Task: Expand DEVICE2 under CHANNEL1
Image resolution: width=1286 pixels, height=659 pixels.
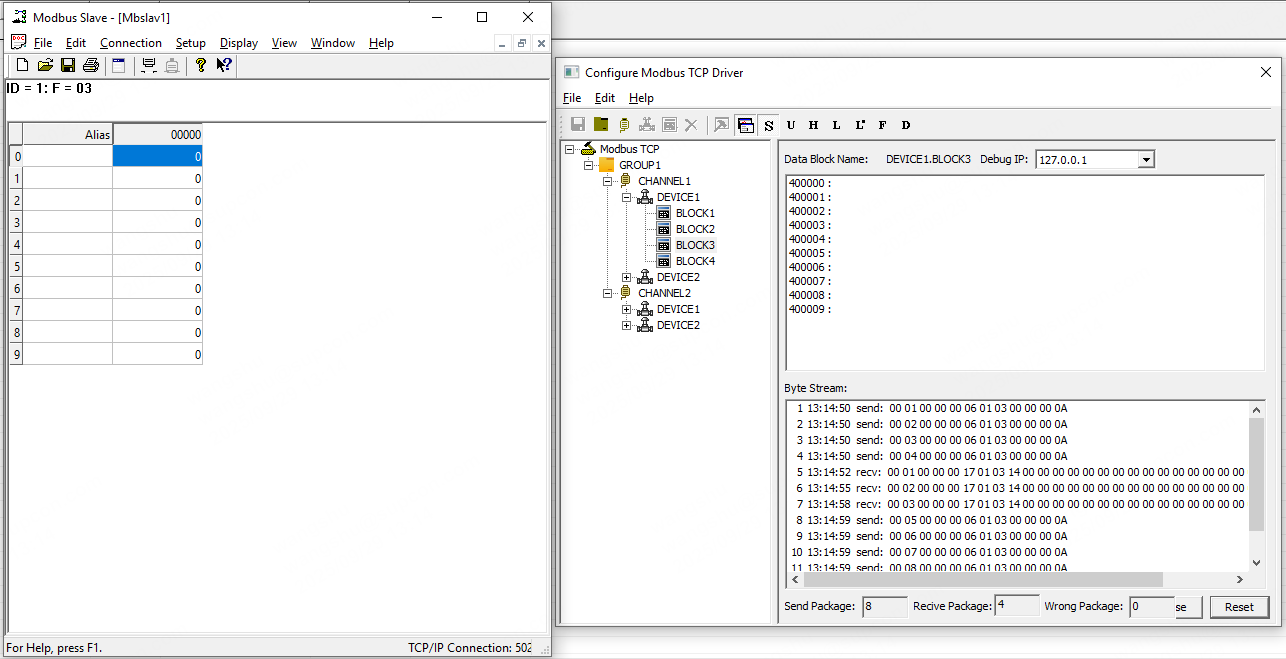Action: coord(627,277)
